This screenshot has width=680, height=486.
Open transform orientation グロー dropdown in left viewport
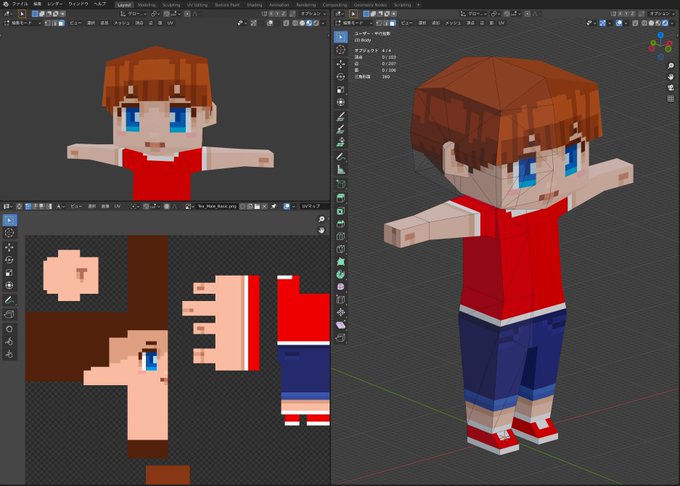[x=134, y=14]
